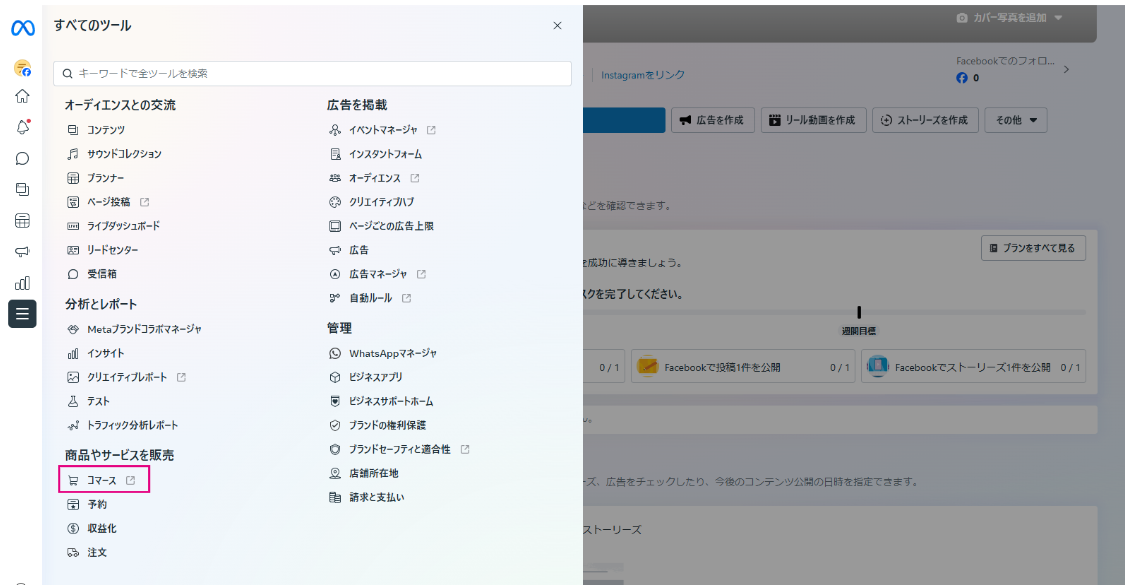The width and height of the screenshot is (1125, 585).
Task: Open トラフィック分析レポート
Action: 123,426
